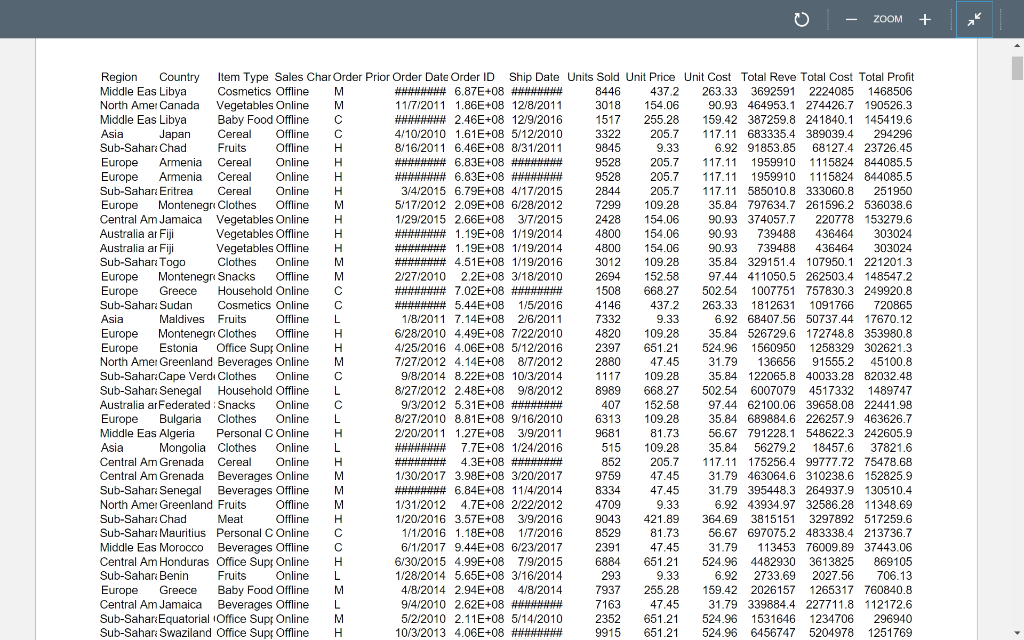This screenshot has height=640, width=1024.
Task: Click the rotate/refresh icon in the toolbar
Action: coord(801,20)
